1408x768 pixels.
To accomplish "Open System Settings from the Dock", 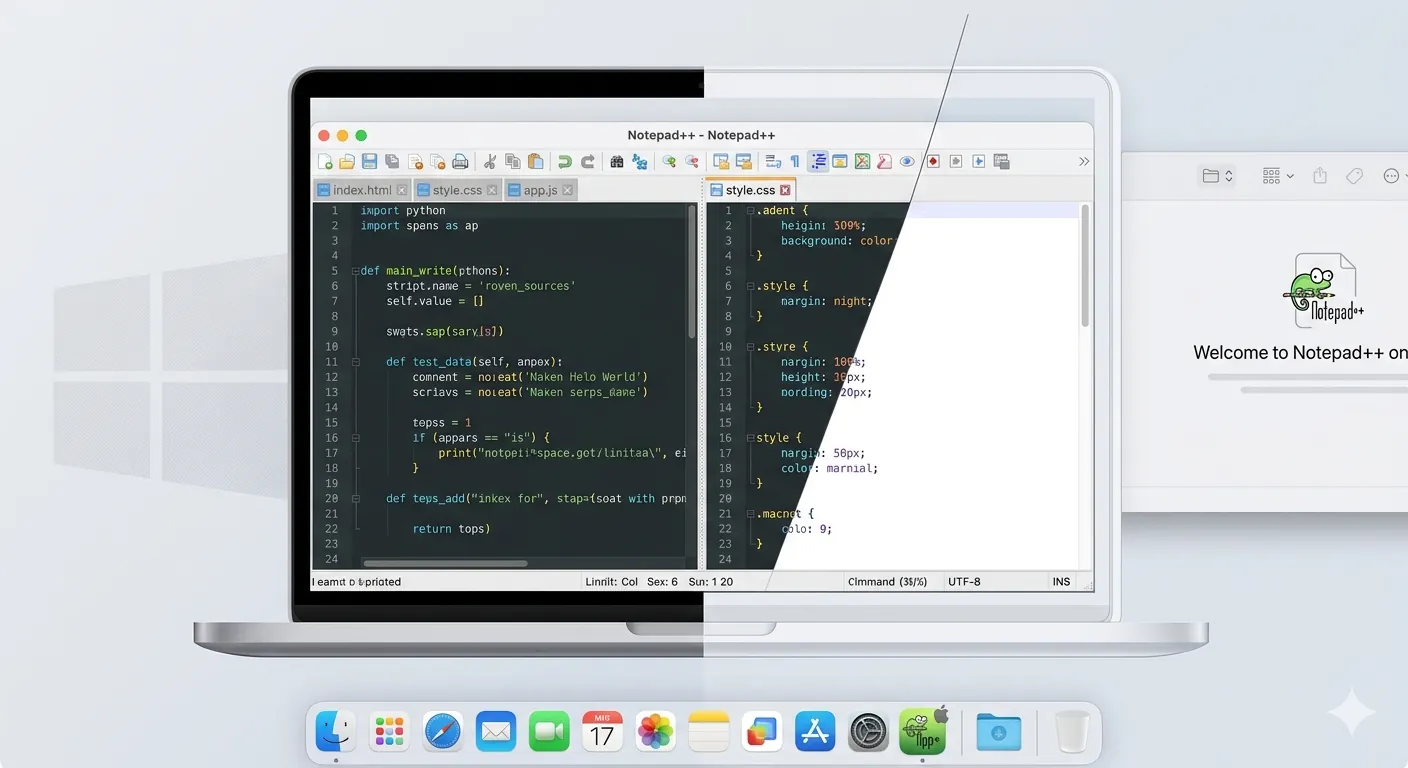I will (x=869, y=732).
